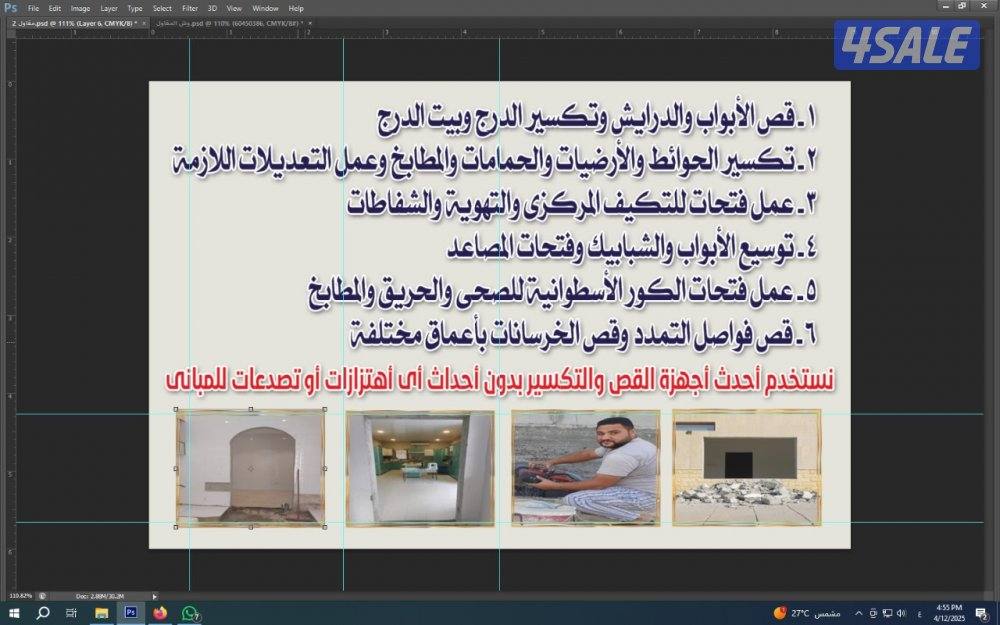Image resolution: width=1000 pixels, height=625 pixels.
Task: Toggle the notification center icon
Action: click(x=983, y=613)
